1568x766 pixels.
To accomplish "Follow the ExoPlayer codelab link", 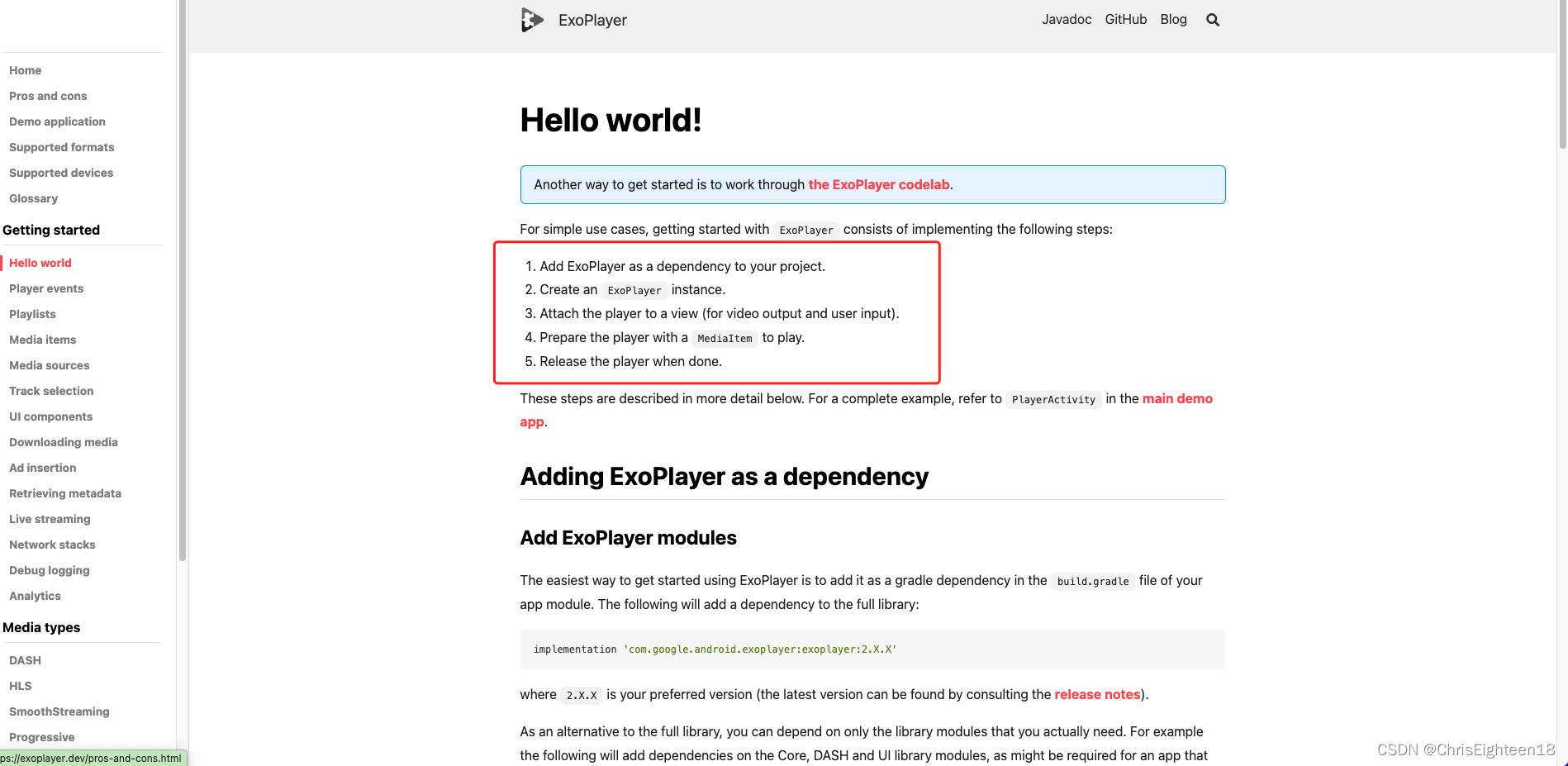I will pyautogui.click(x=879, y=184).
